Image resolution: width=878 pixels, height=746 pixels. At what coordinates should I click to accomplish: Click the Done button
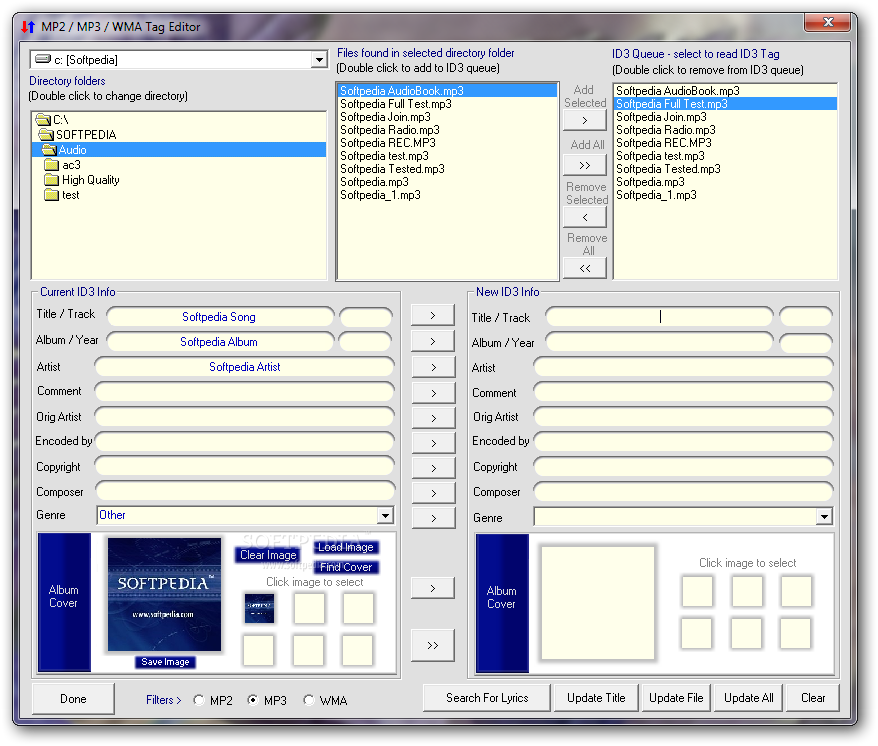(73, 699)
